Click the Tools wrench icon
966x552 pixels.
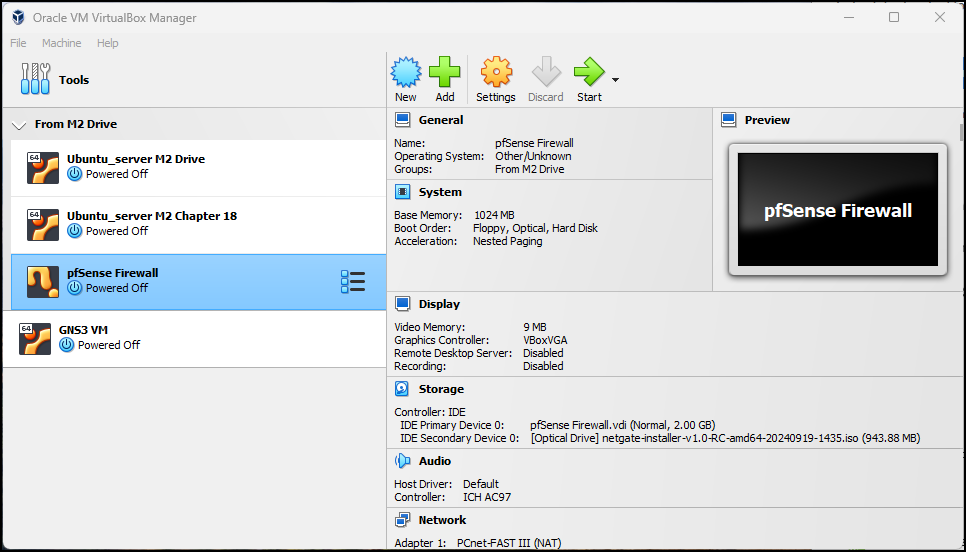35,79
